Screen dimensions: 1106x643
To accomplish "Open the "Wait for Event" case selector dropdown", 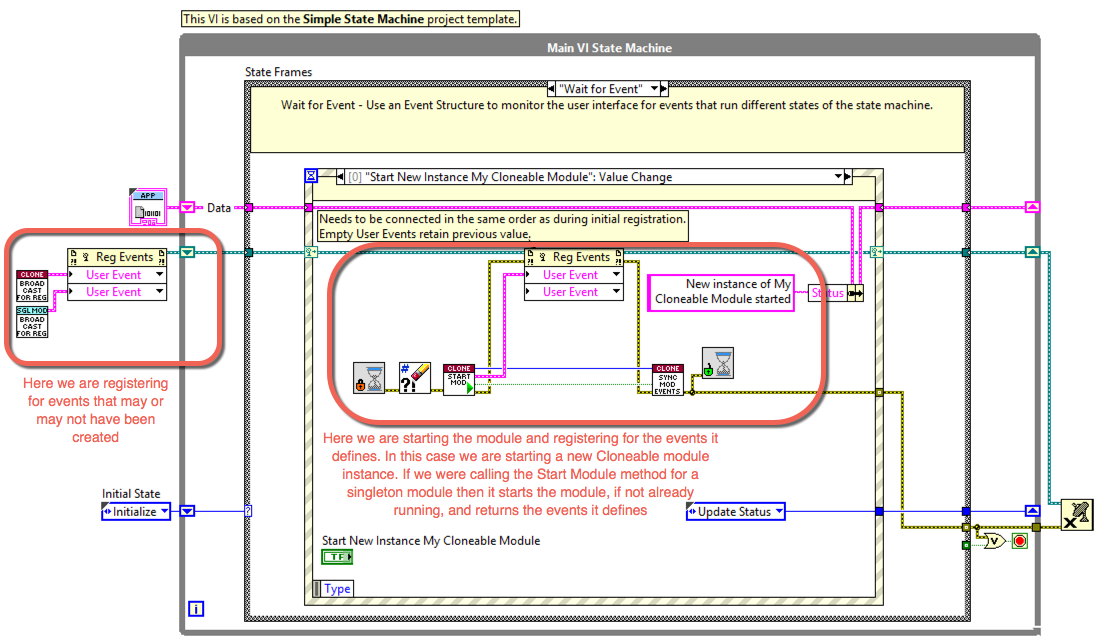I will coord(653,89).
